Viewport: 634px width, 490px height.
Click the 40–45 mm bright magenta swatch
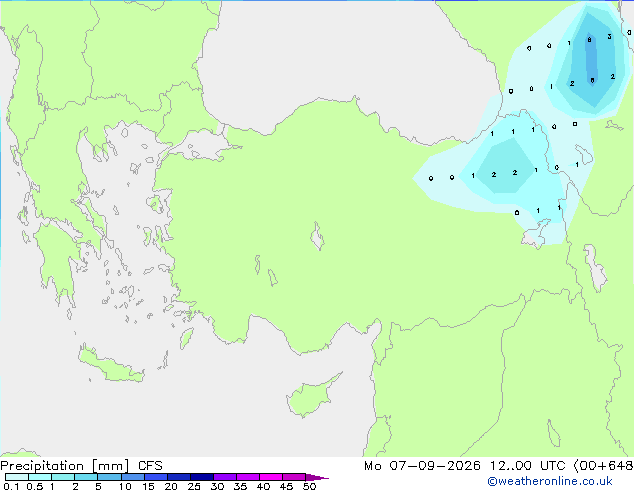271,477
